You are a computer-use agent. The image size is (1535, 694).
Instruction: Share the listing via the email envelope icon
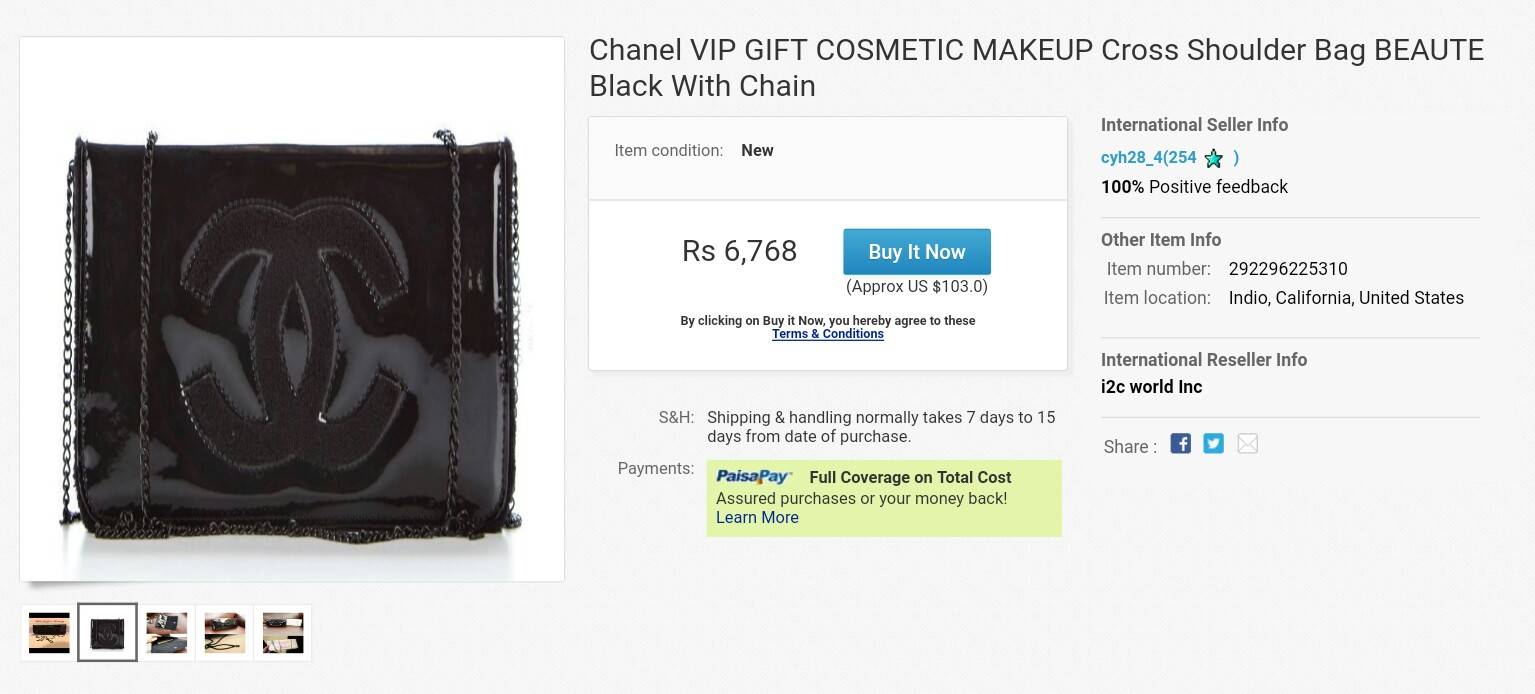(x=1247, y=443)
